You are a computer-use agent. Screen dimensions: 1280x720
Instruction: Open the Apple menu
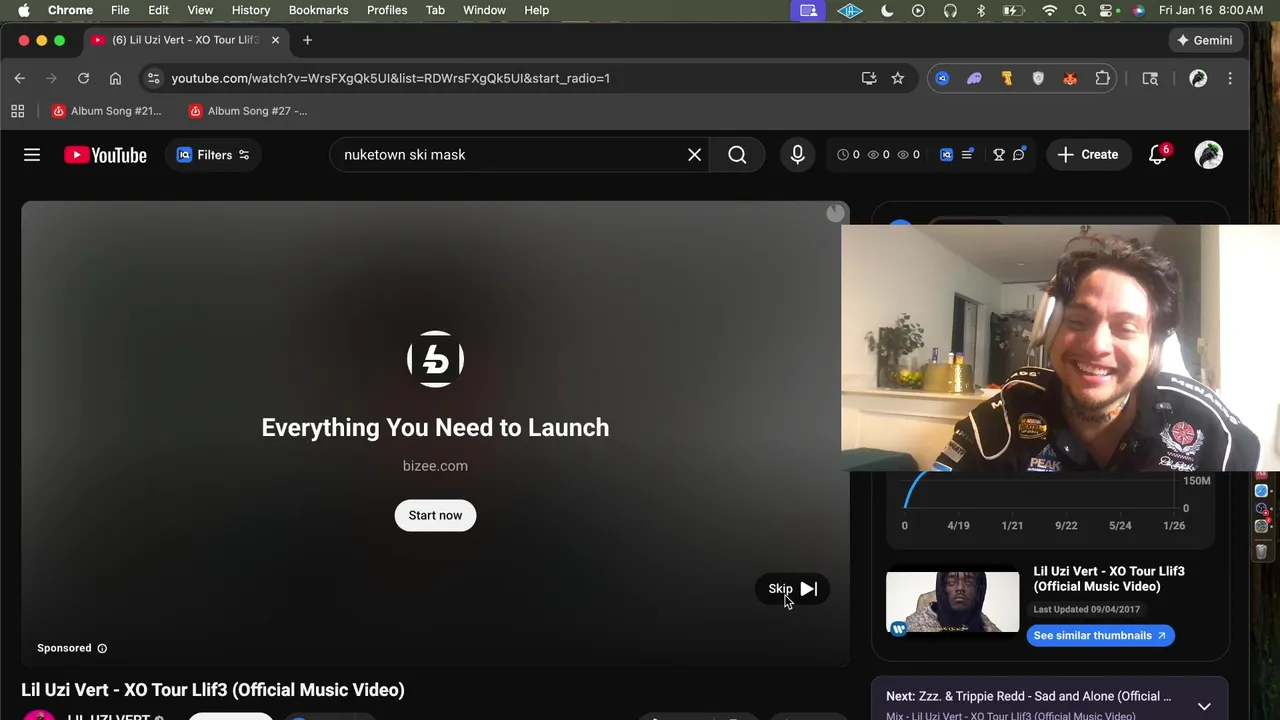pyautogui.click(x=23, y=10)
